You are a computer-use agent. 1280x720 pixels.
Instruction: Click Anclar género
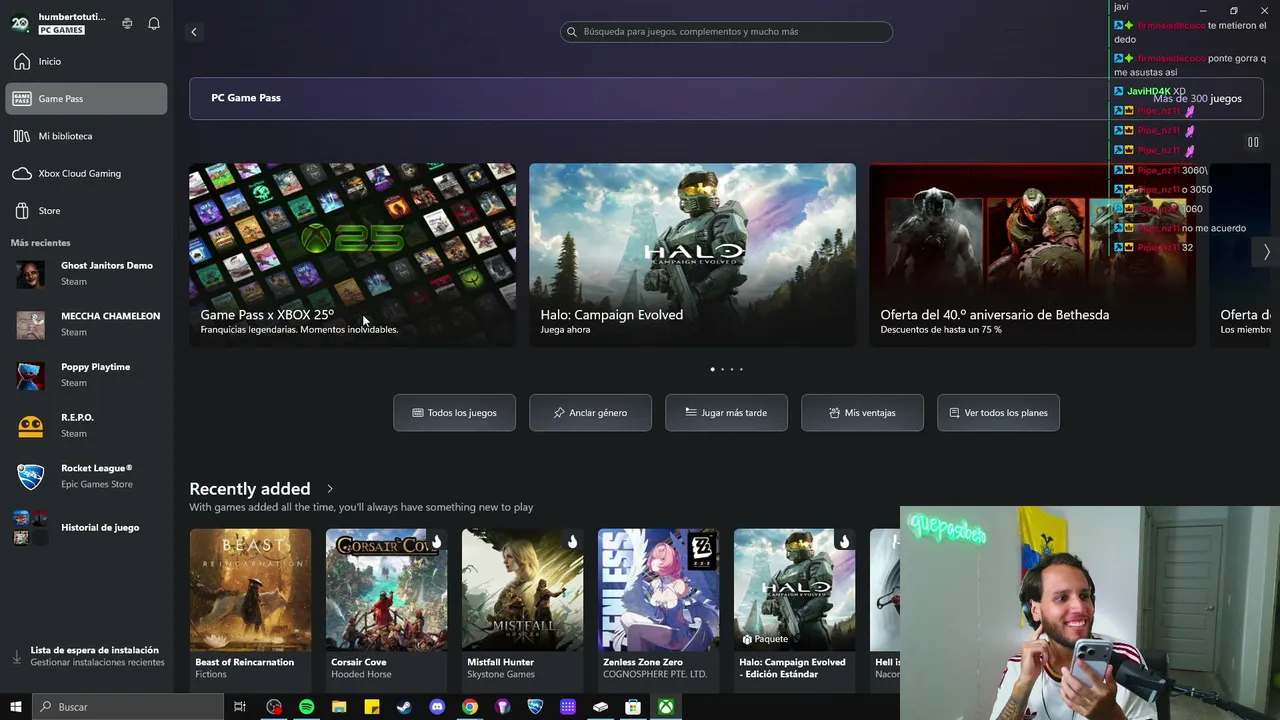(591, 413)
